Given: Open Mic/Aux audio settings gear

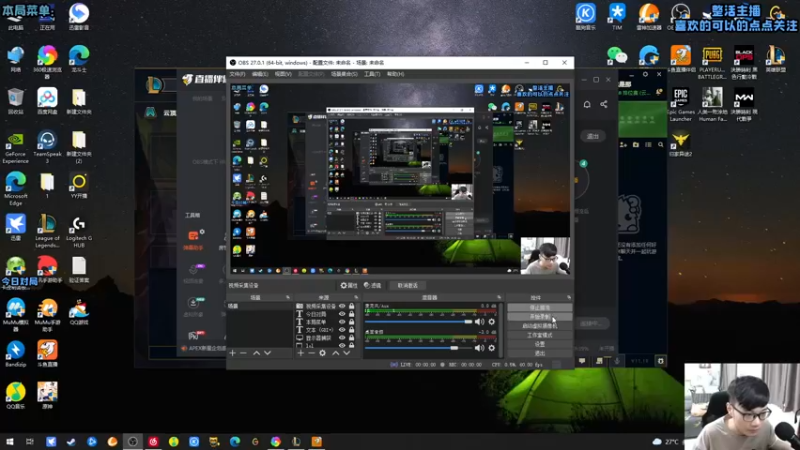Looking at the screenshot, I should click(492, 322).
